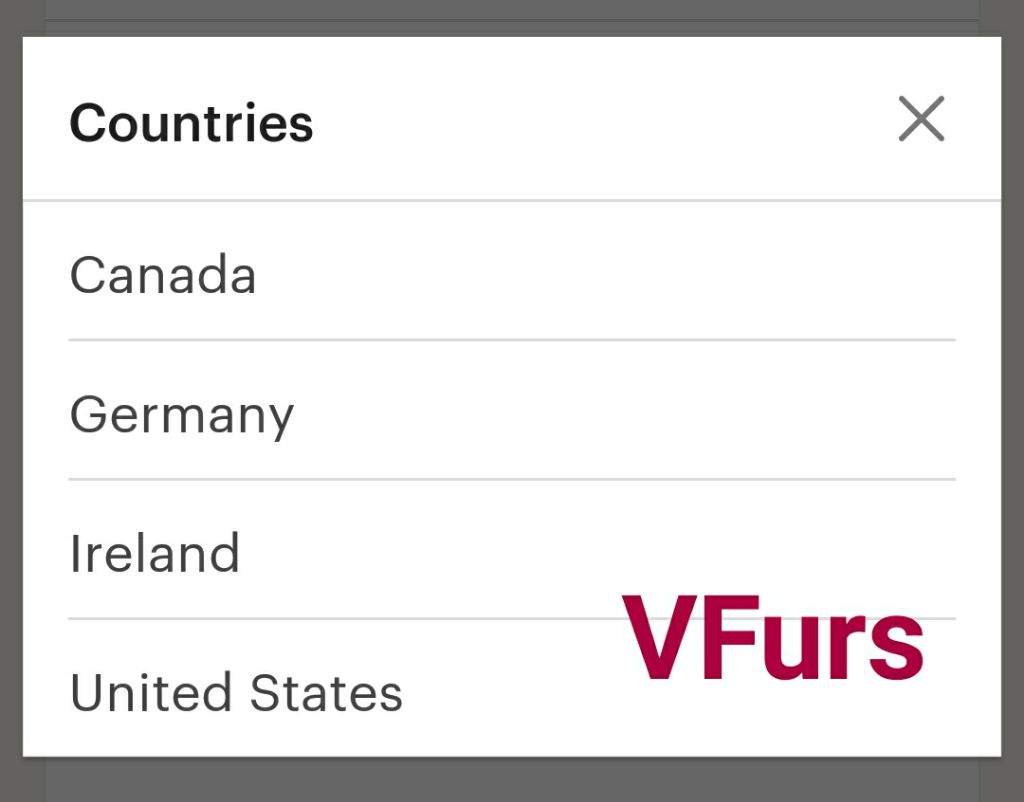
Task: Select Canada from the countries list
Action: [163, 274]
